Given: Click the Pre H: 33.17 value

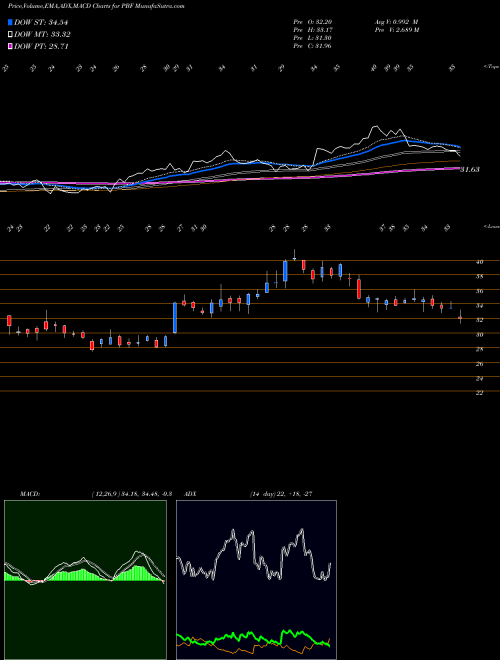Looking at the screenshot, I should point(313,30).
